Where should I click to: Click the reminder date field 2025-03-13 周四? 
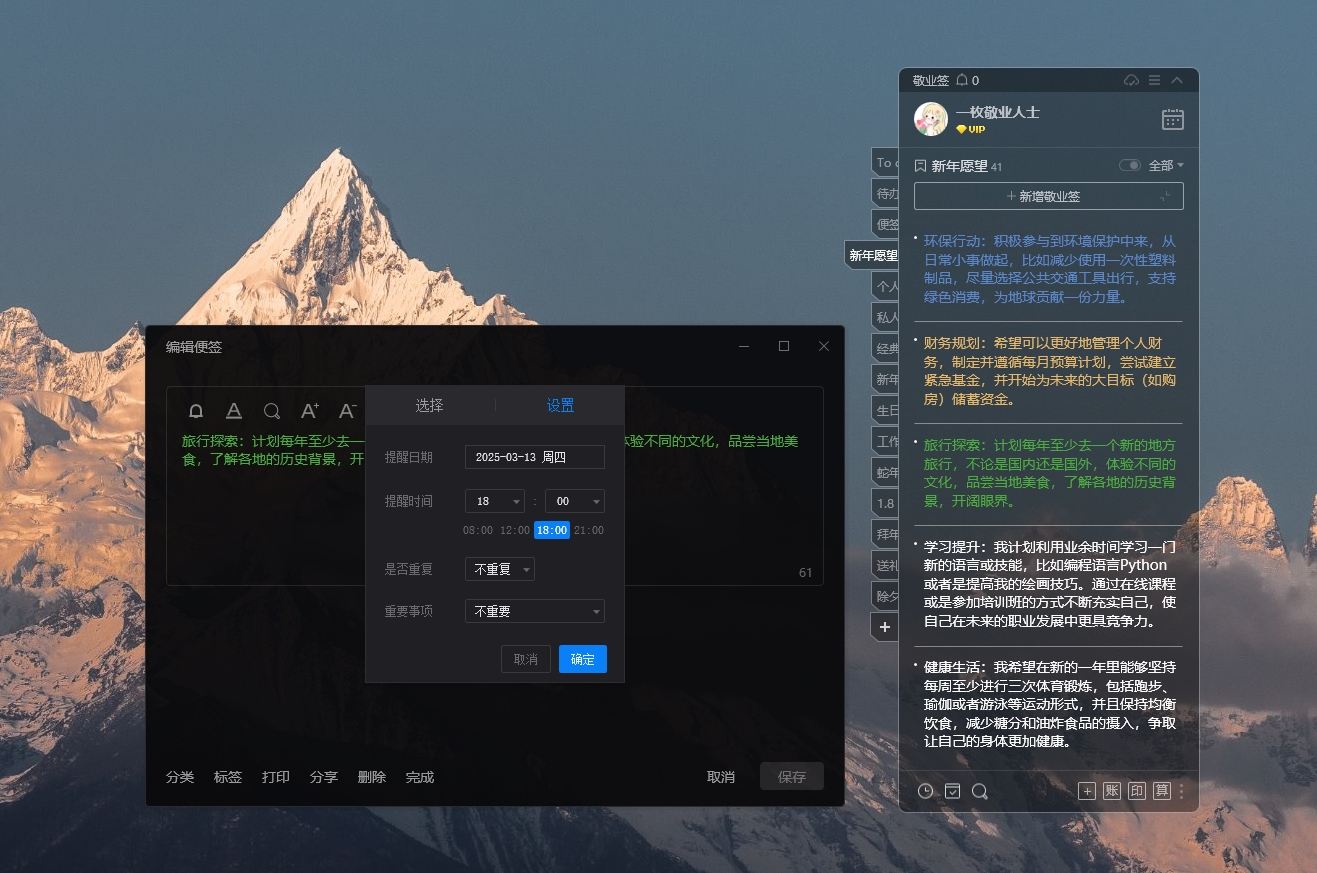535,457
